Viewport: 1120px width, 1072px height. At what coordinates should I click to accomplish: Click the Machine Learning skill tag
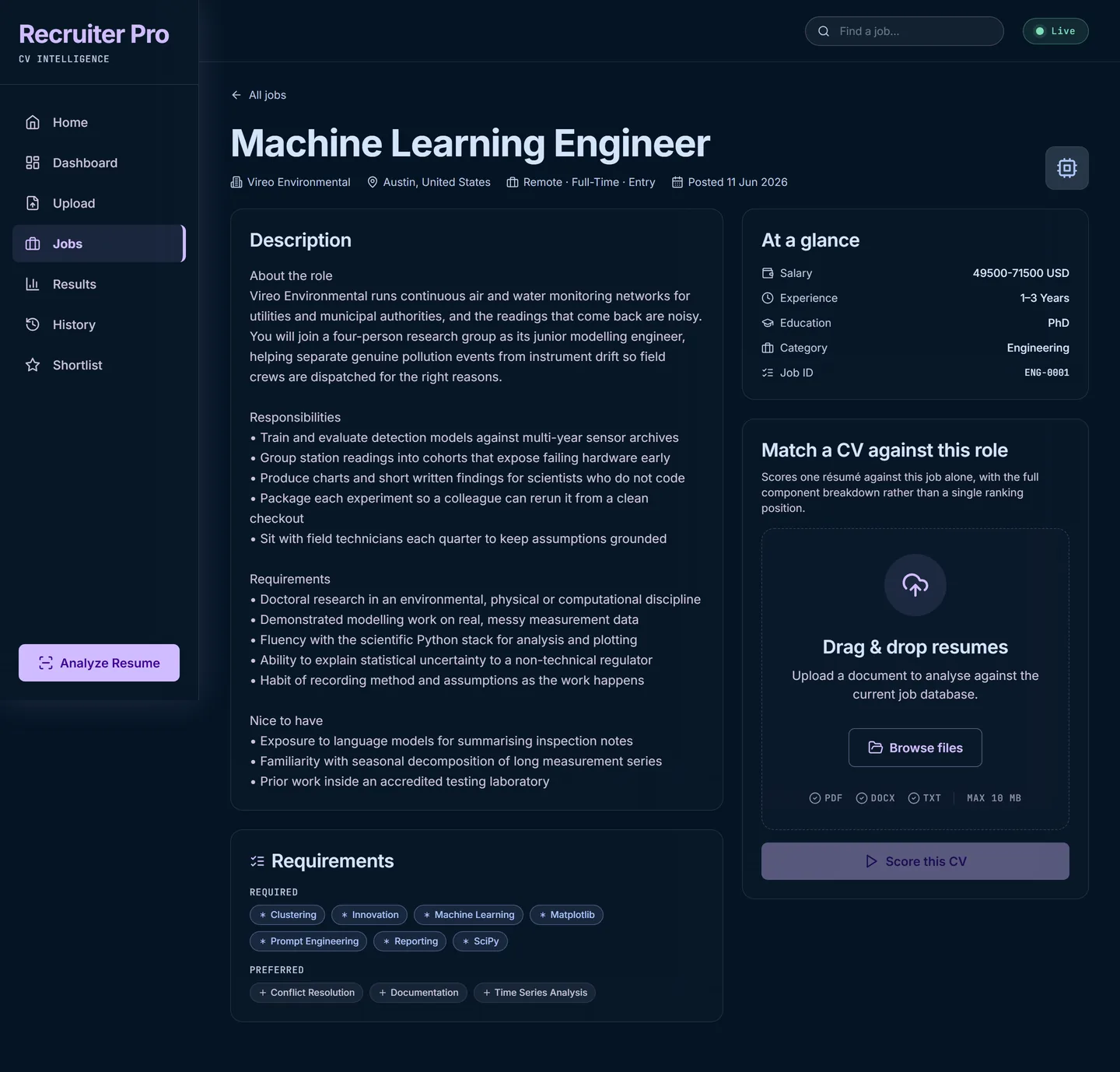(x=469, y=915)
